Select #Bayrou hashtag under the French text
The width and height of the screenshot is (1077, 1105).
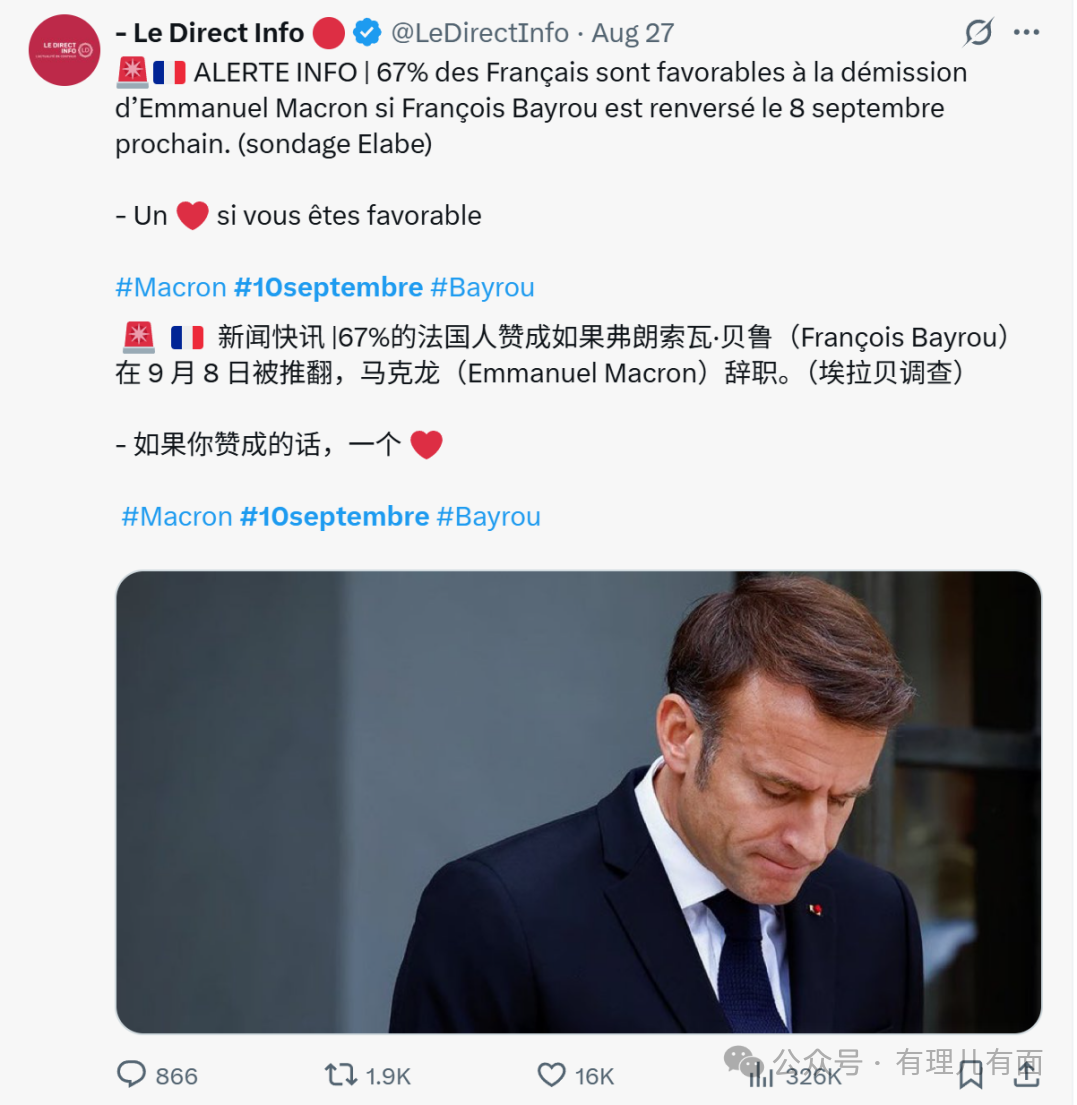(482, 288)
